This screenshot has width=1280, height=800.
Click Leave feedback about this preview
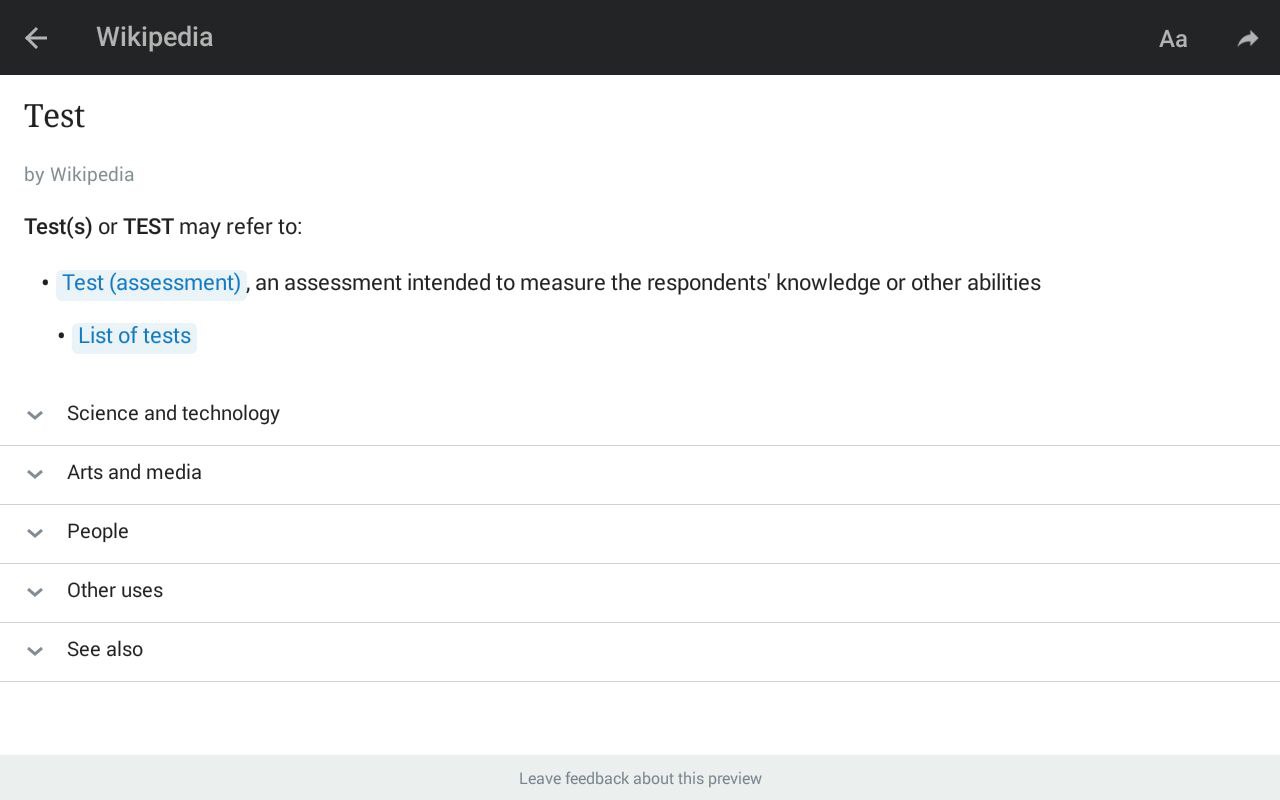point(640,778)
